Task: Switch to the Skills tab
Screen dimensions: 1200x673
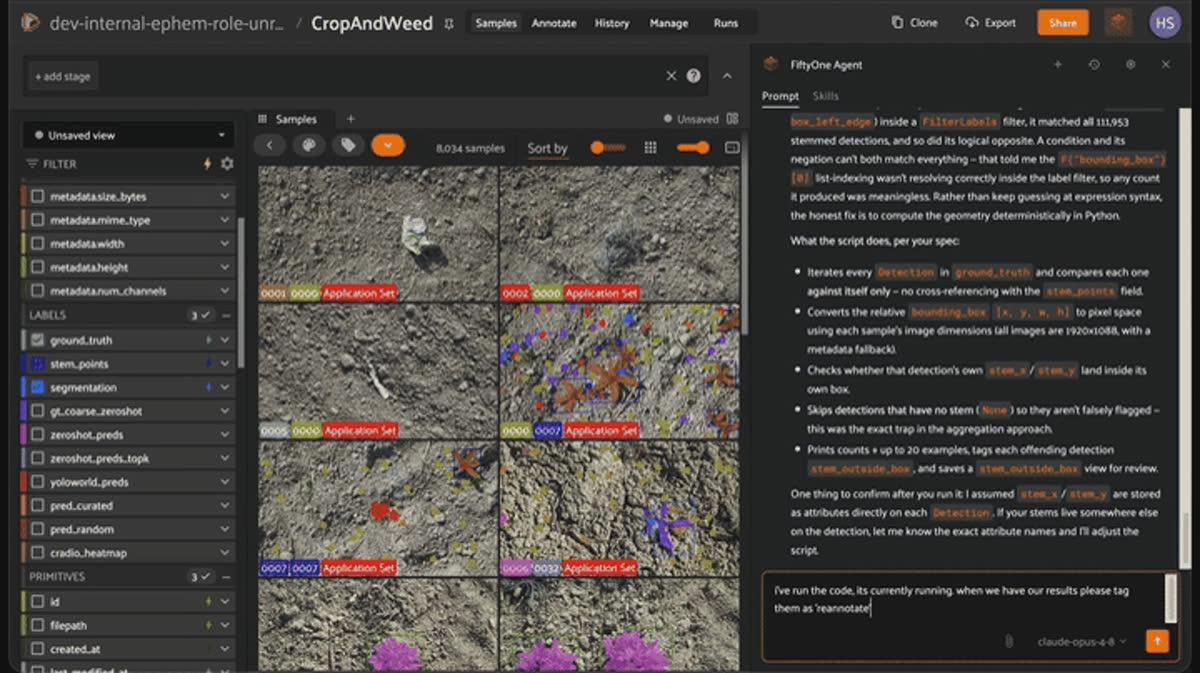Action: click(x=826, y=96)
